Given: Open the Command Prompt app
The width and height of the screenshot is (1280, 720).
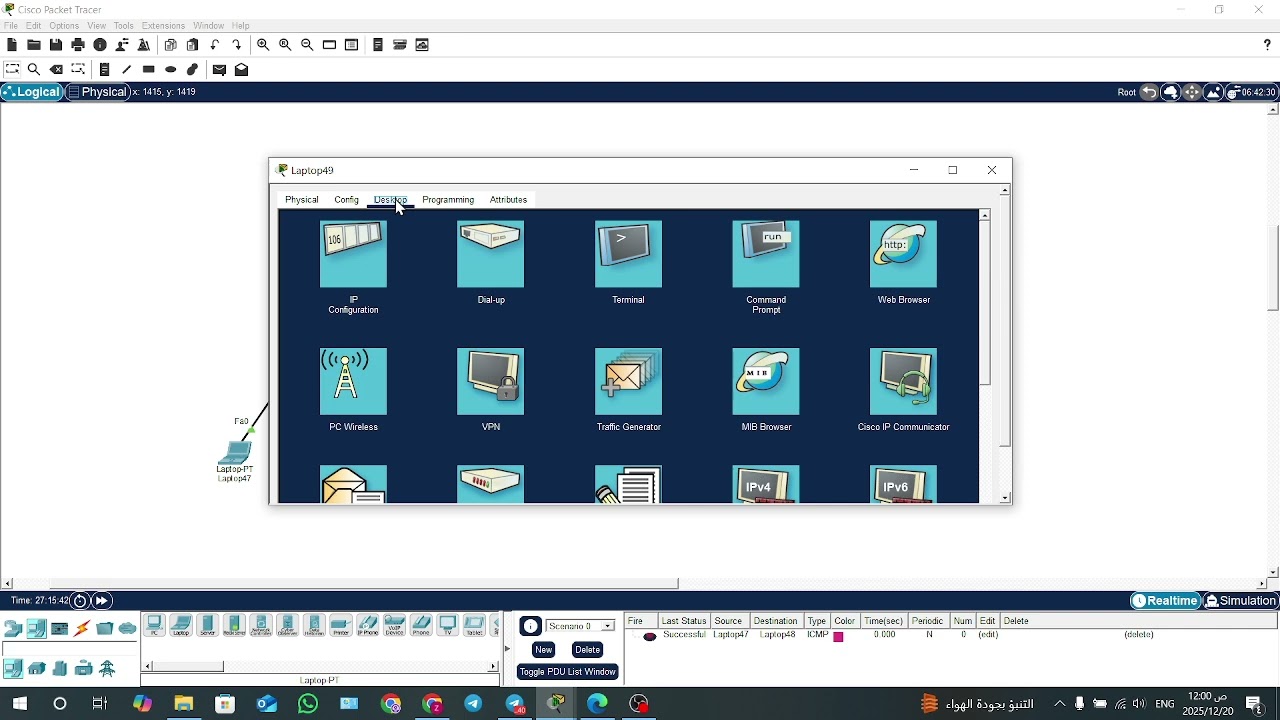Looking at the screenshot, I should (766, 254).
